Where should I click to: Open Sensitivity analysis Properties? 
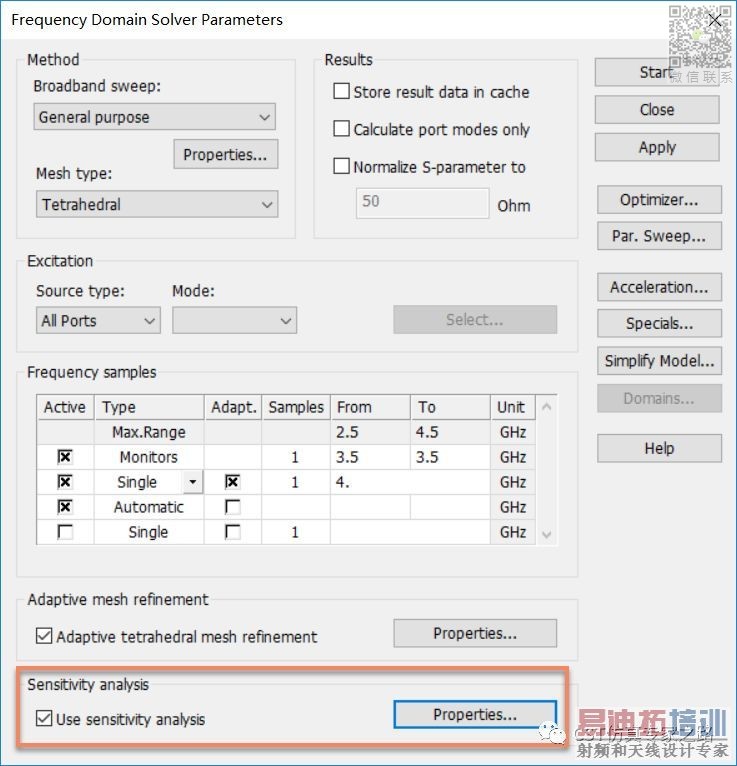tap(475, 714)
